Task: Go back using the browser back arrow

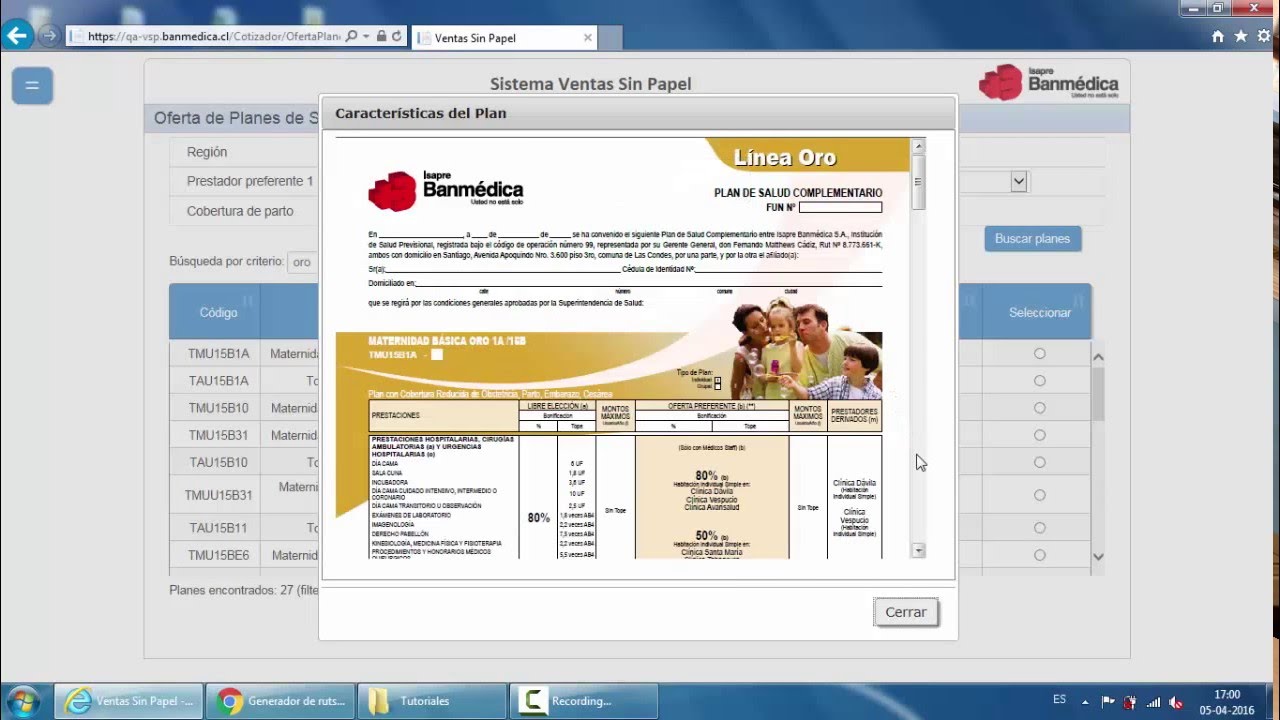Action: click(16, 36)
